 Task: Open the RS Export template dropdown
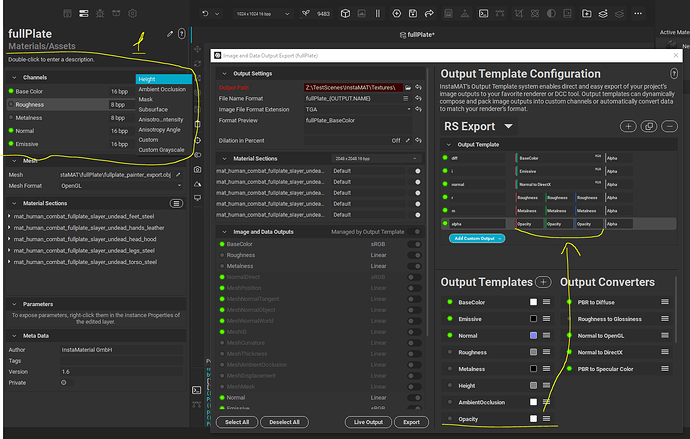coord(508,127)
